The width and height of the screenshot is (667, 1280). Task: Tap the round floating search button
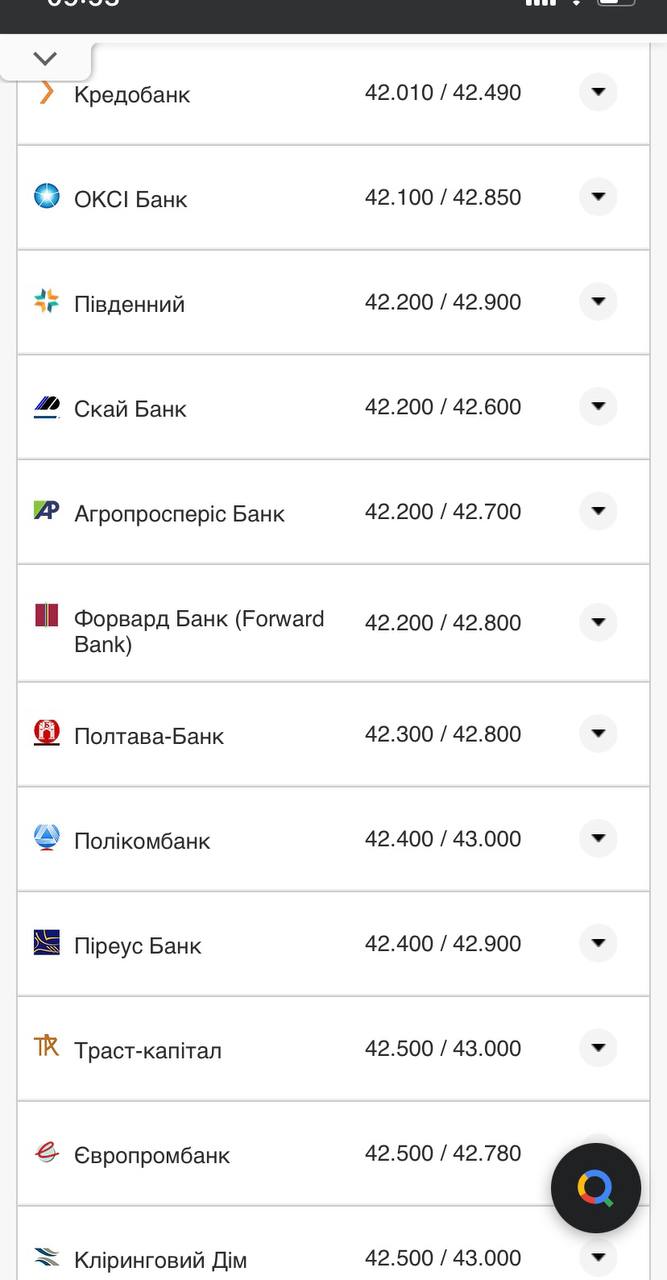coord(595,1188)
